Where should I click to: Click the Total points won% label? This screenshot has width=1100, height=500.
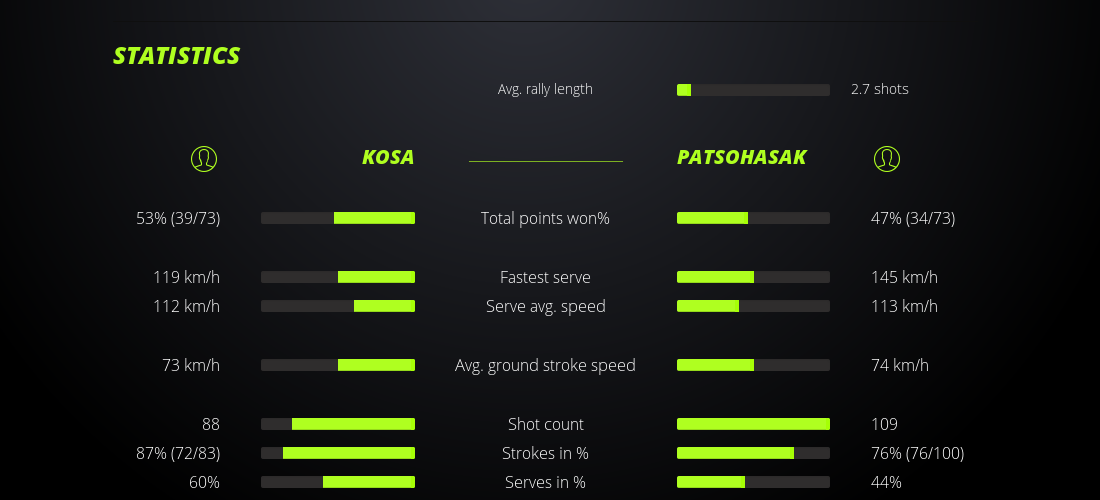tap(545, 218)
